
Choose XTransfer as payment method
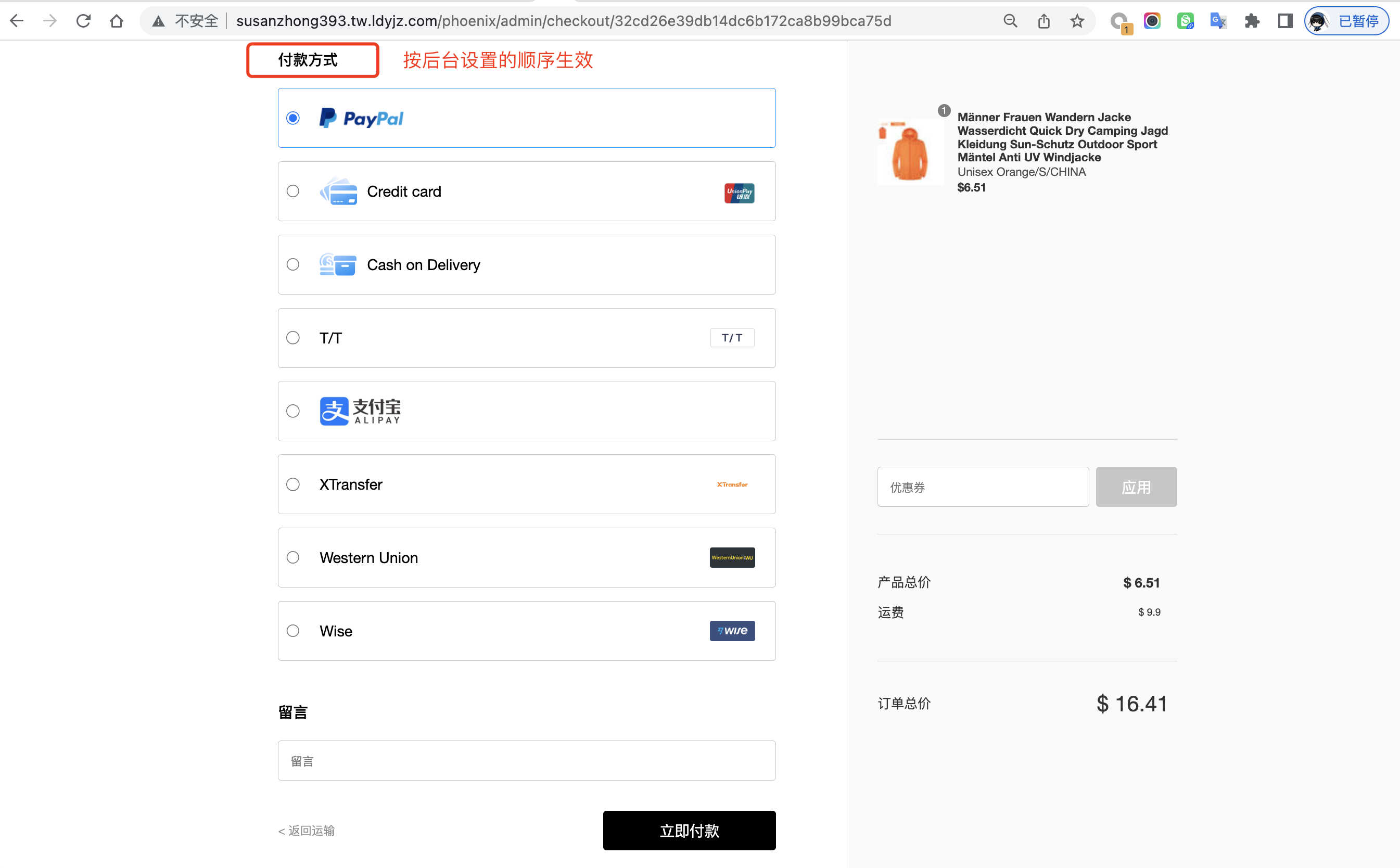coord(292,484)
